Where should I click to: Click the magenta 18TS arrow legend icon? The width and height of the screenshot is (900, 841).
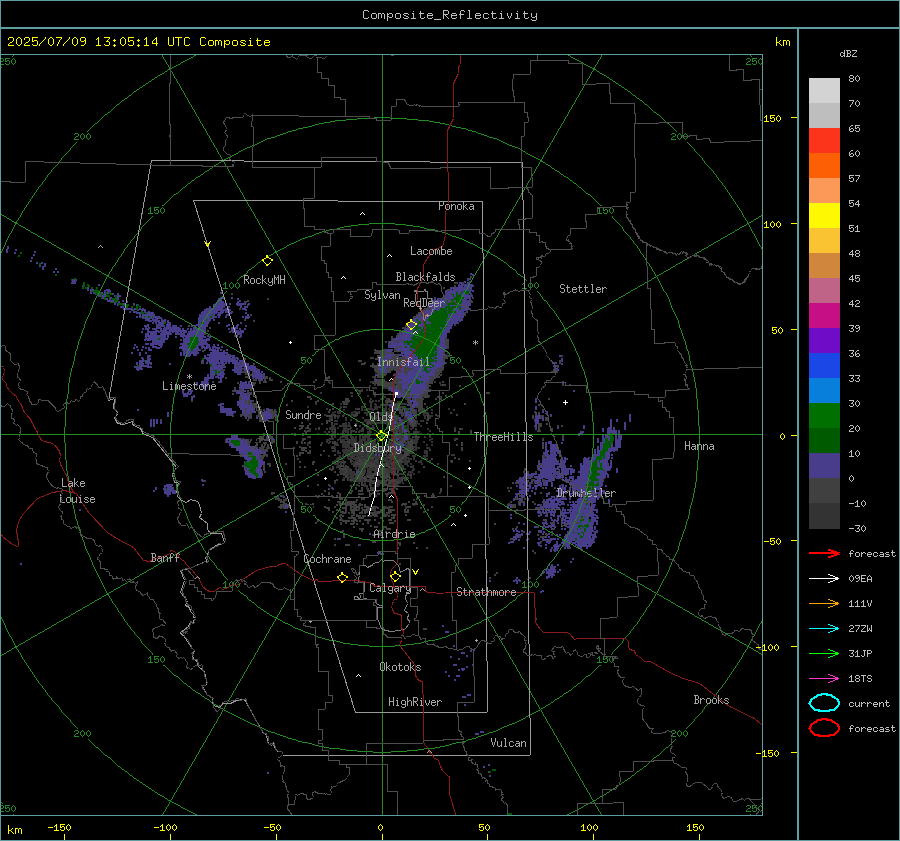(x=824, y=679)
